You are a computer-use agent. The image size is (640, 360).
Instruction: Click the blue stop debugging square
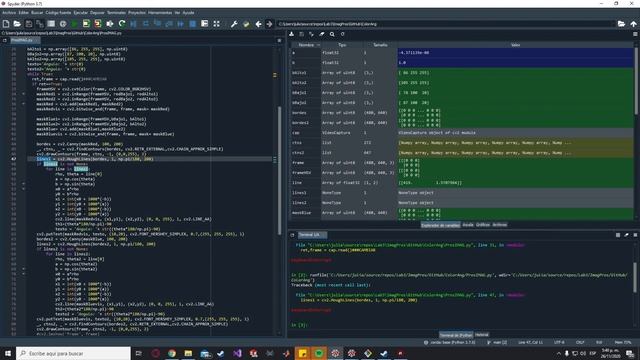(x=193, y=24)
